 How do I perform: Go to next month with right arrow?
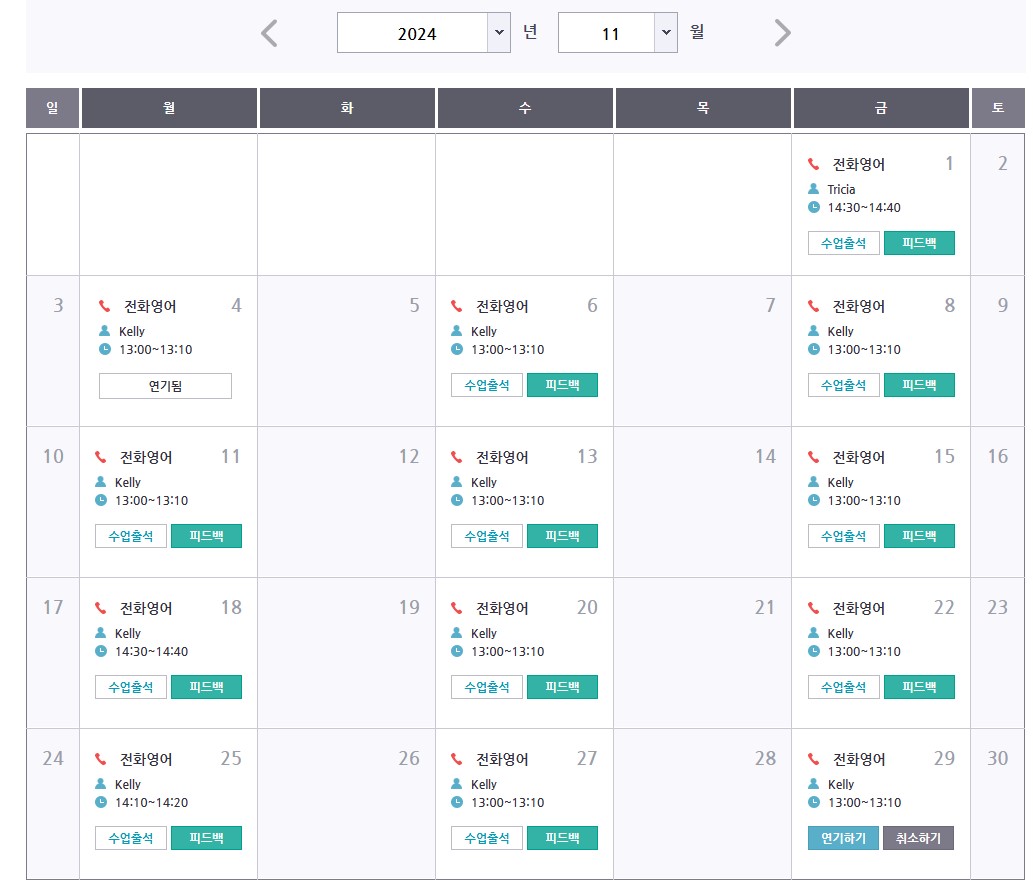click(x=782, y=33)
